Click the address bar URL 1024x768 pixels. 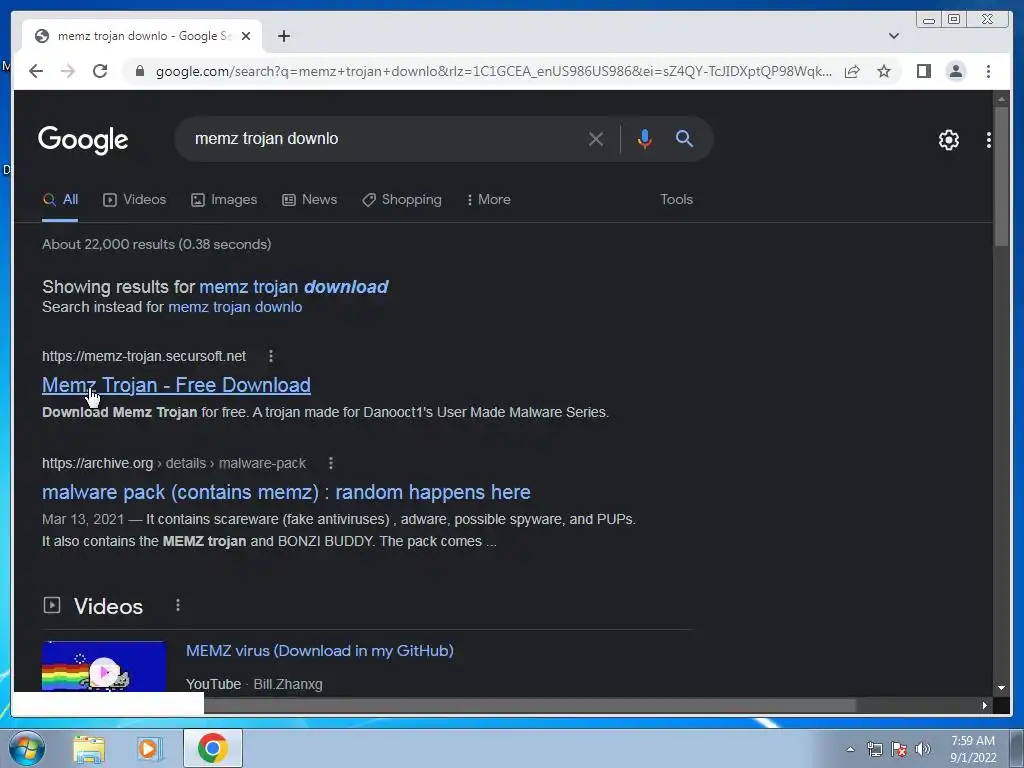click(493, 71)
